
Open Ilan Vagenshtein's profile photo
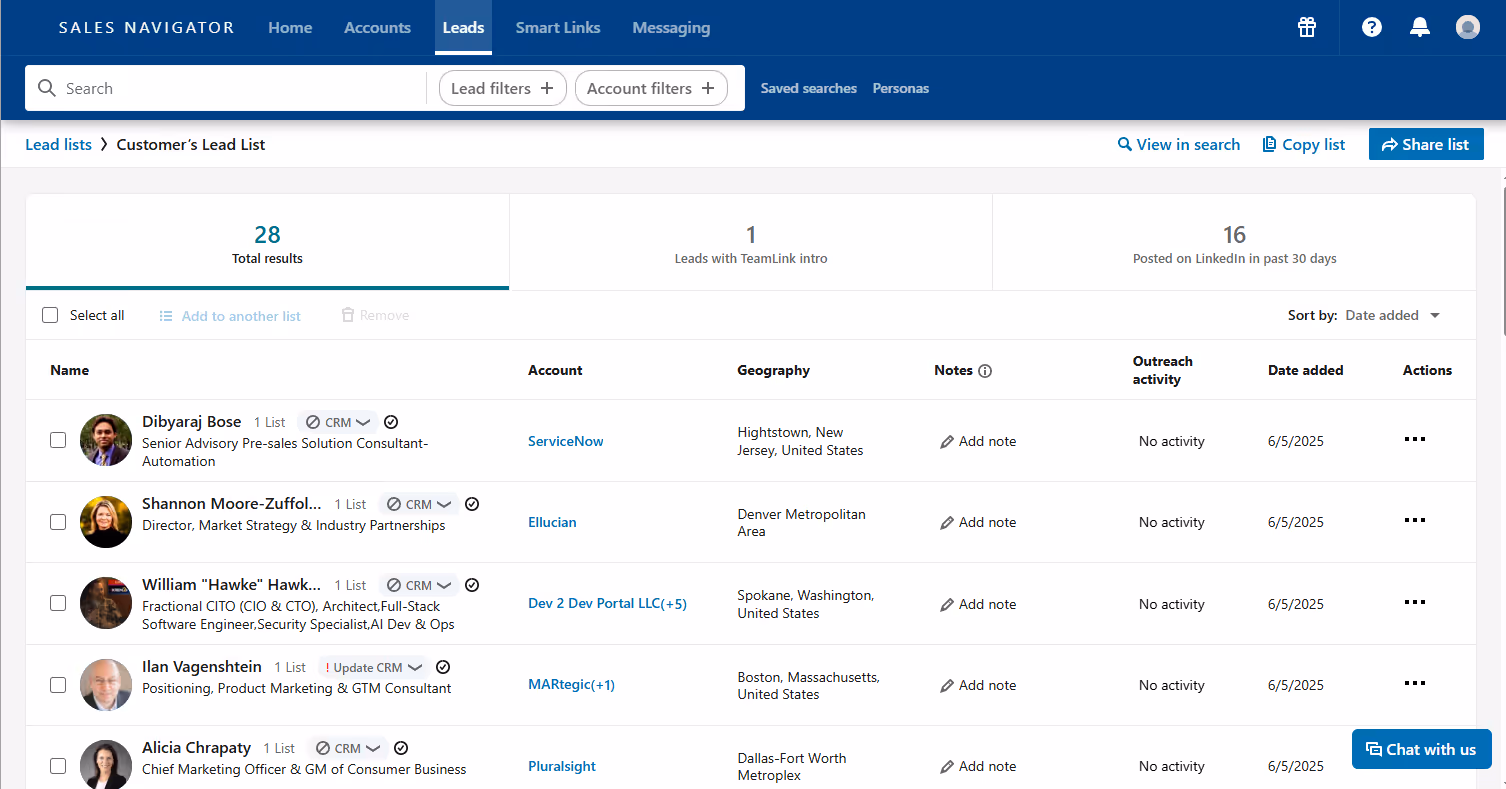106,685
